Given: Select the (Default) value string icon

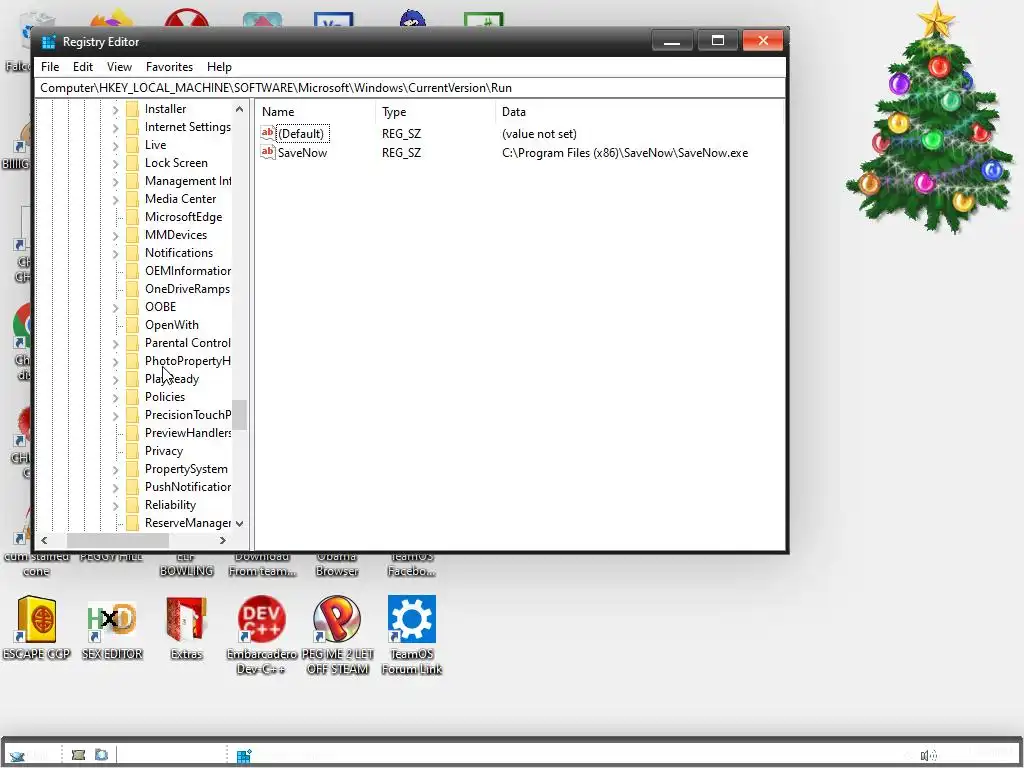Looking at the screenshot, I should pyautogui.click(x=268, y=133).
